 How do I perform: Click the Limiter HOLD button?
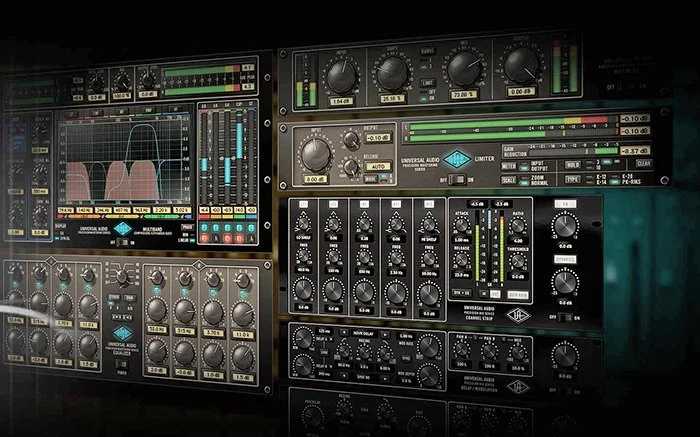coord(572,165)
